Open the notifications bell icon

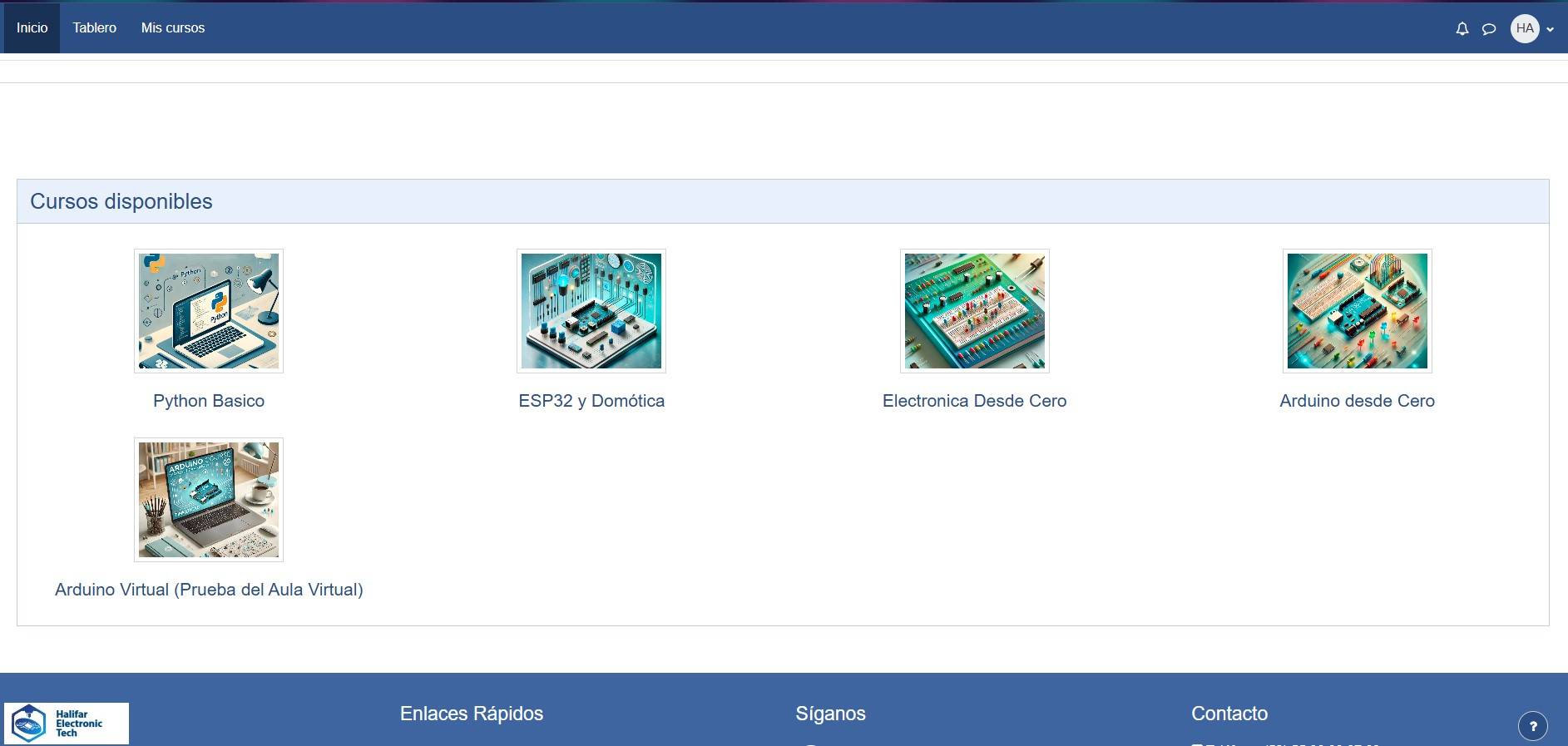point(1462,28)
